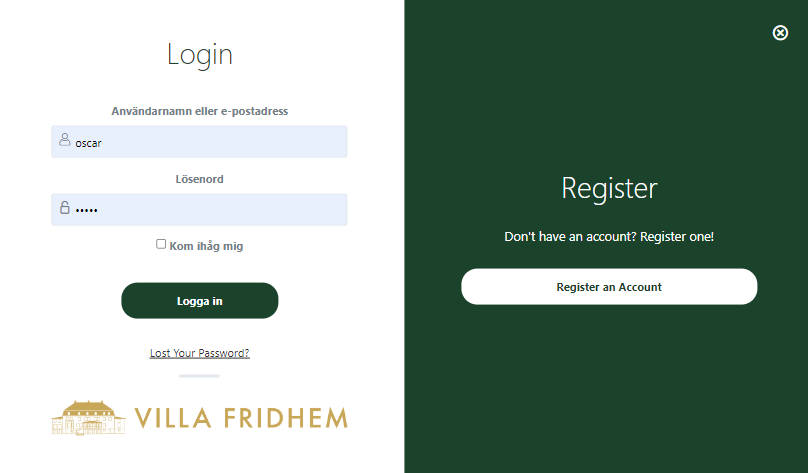Click Register an Account button

pyautogui.click(x=609, y=287)
